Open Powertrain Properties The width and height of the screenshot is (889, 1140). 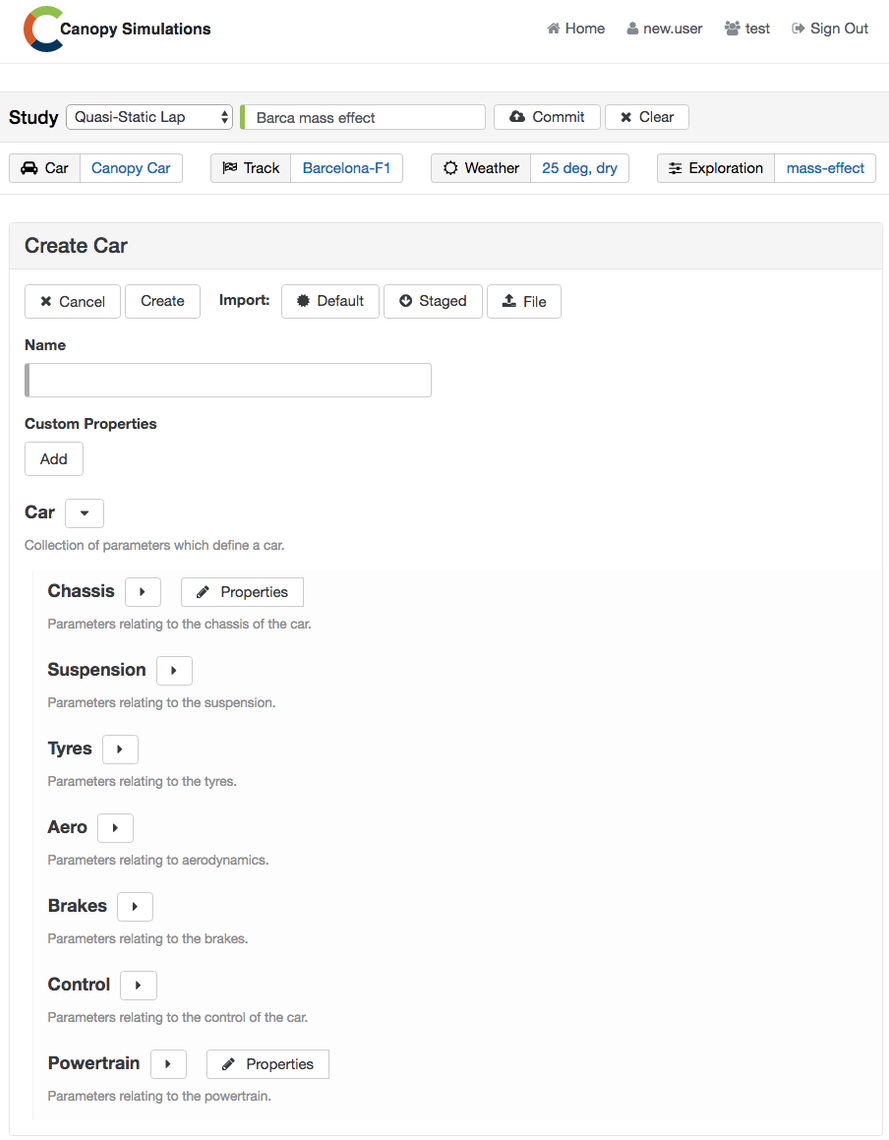pos(267,1064)
